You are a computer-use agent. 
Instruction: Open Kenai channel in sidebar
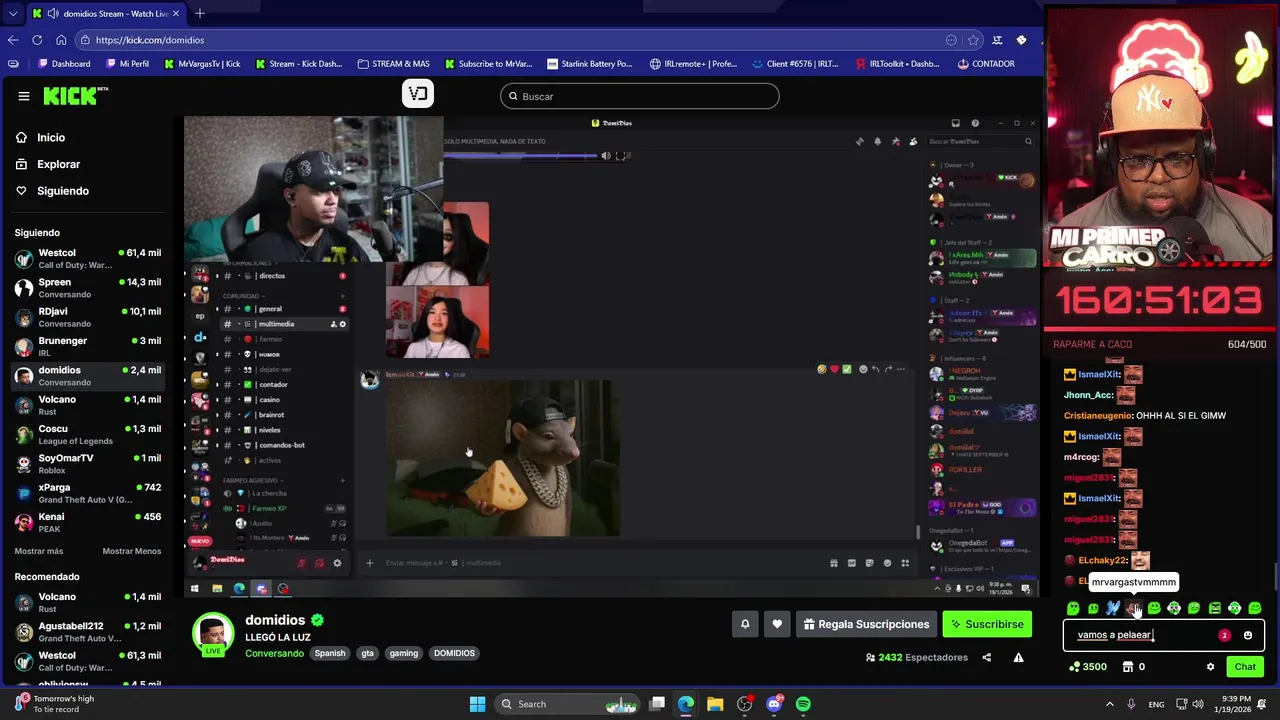88,523
